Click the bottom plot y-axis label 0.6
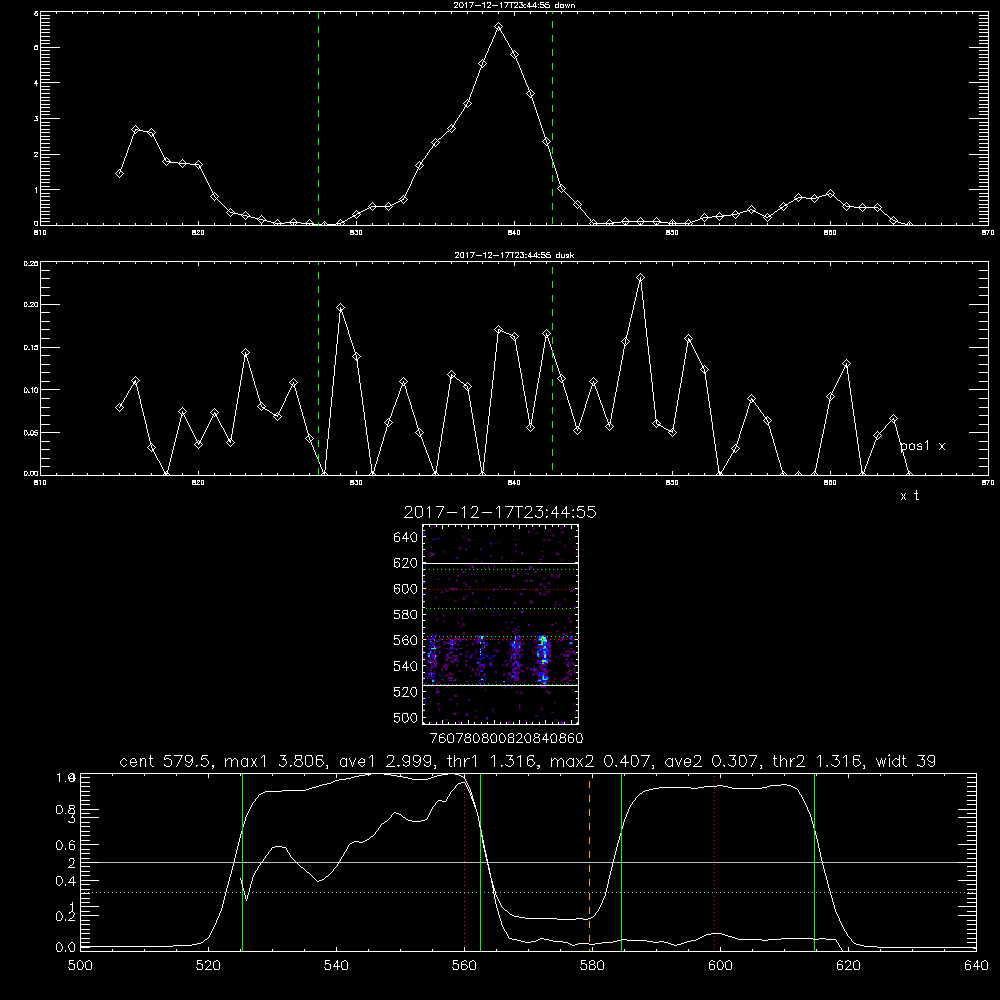 click(x=66, y=845)
